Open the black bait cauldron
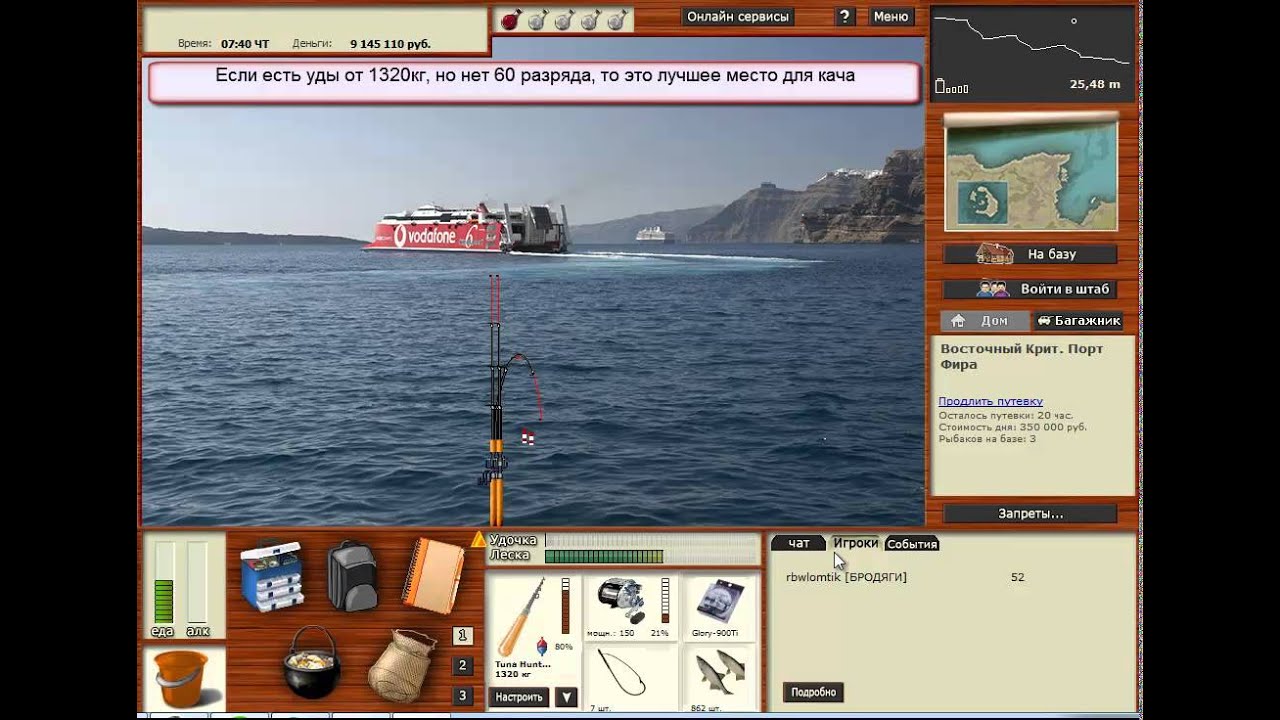The height and width of the screenshot is (720, 1280). point(311,664)
